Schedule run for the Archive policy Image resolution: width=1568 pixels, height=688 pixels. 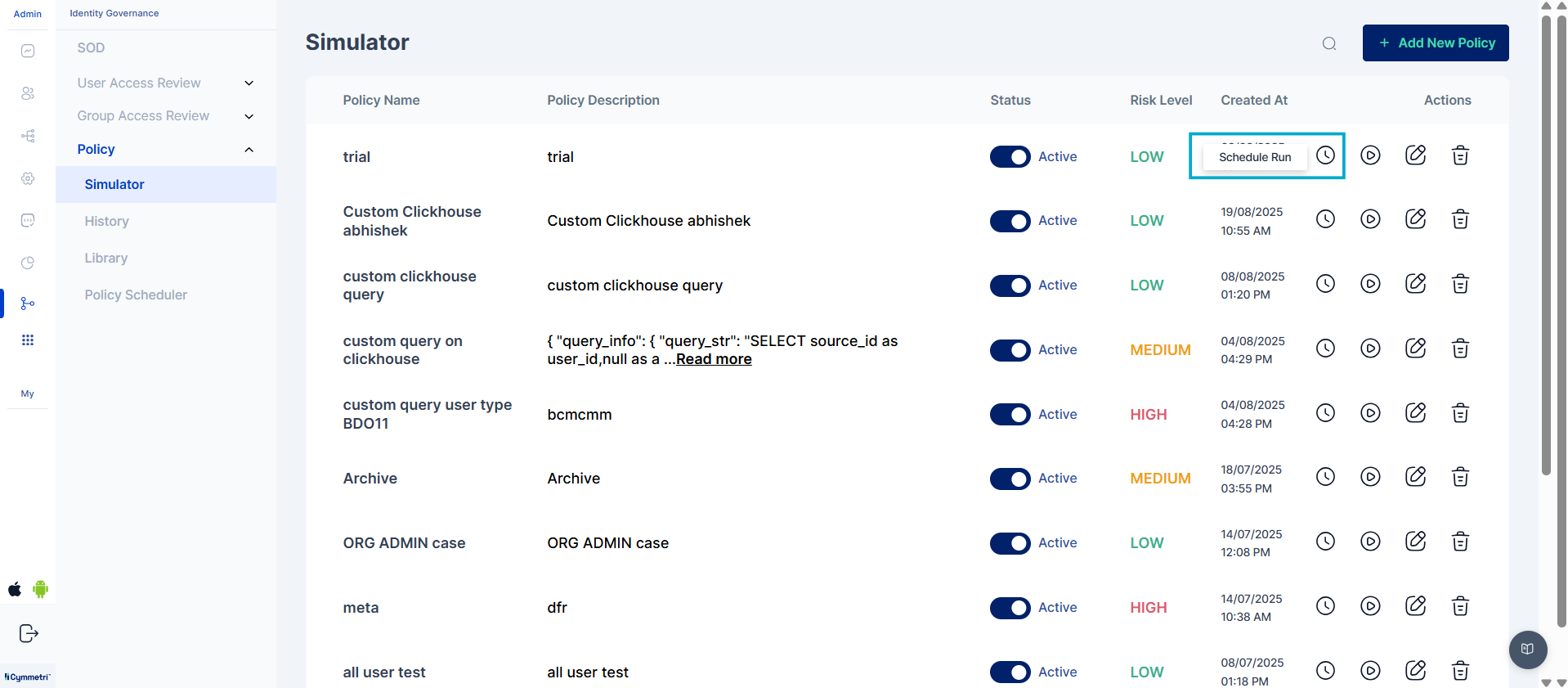click(1325, 477)
